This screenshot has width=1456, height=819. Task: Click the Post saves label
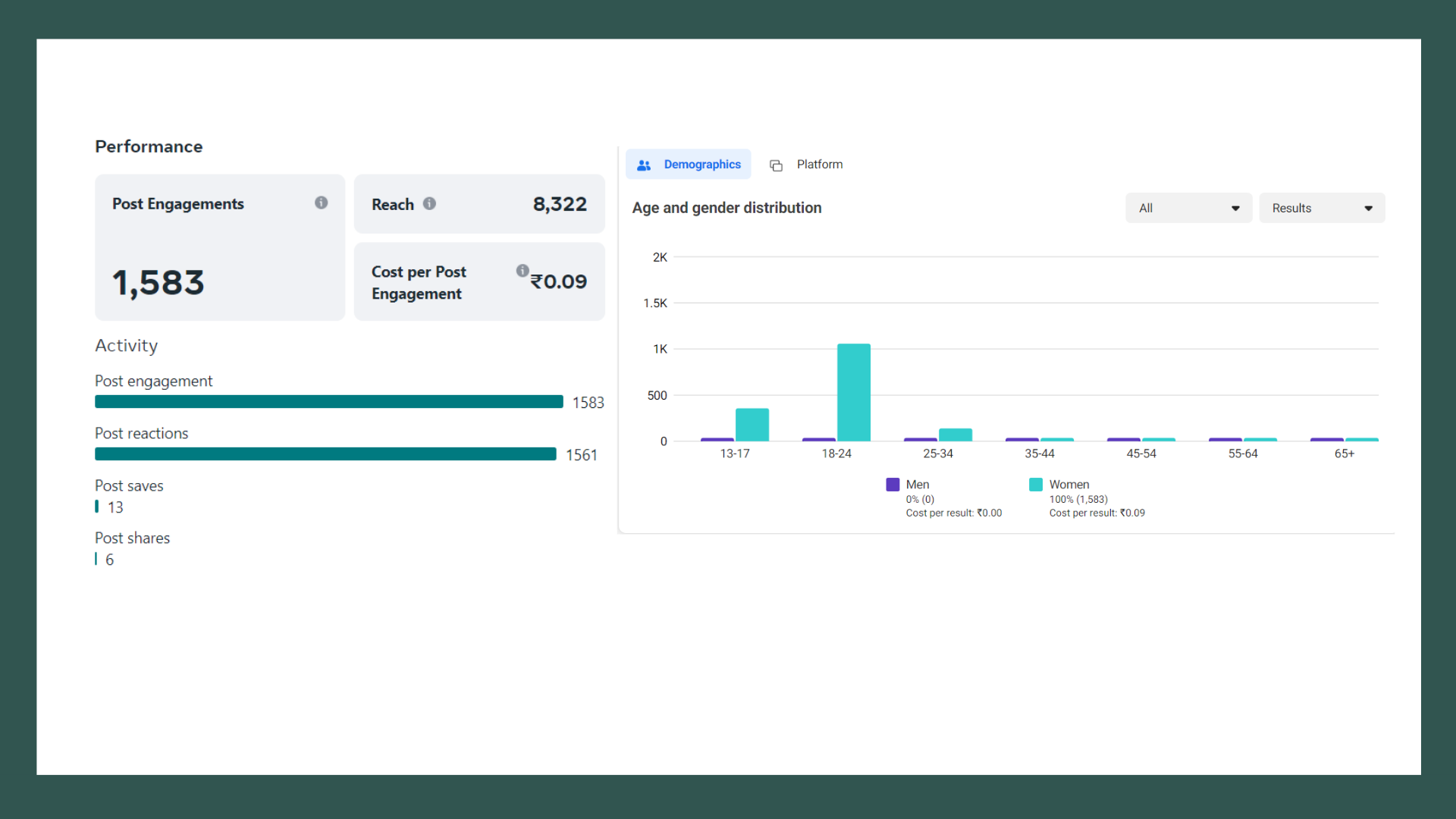tap(129, 485)
